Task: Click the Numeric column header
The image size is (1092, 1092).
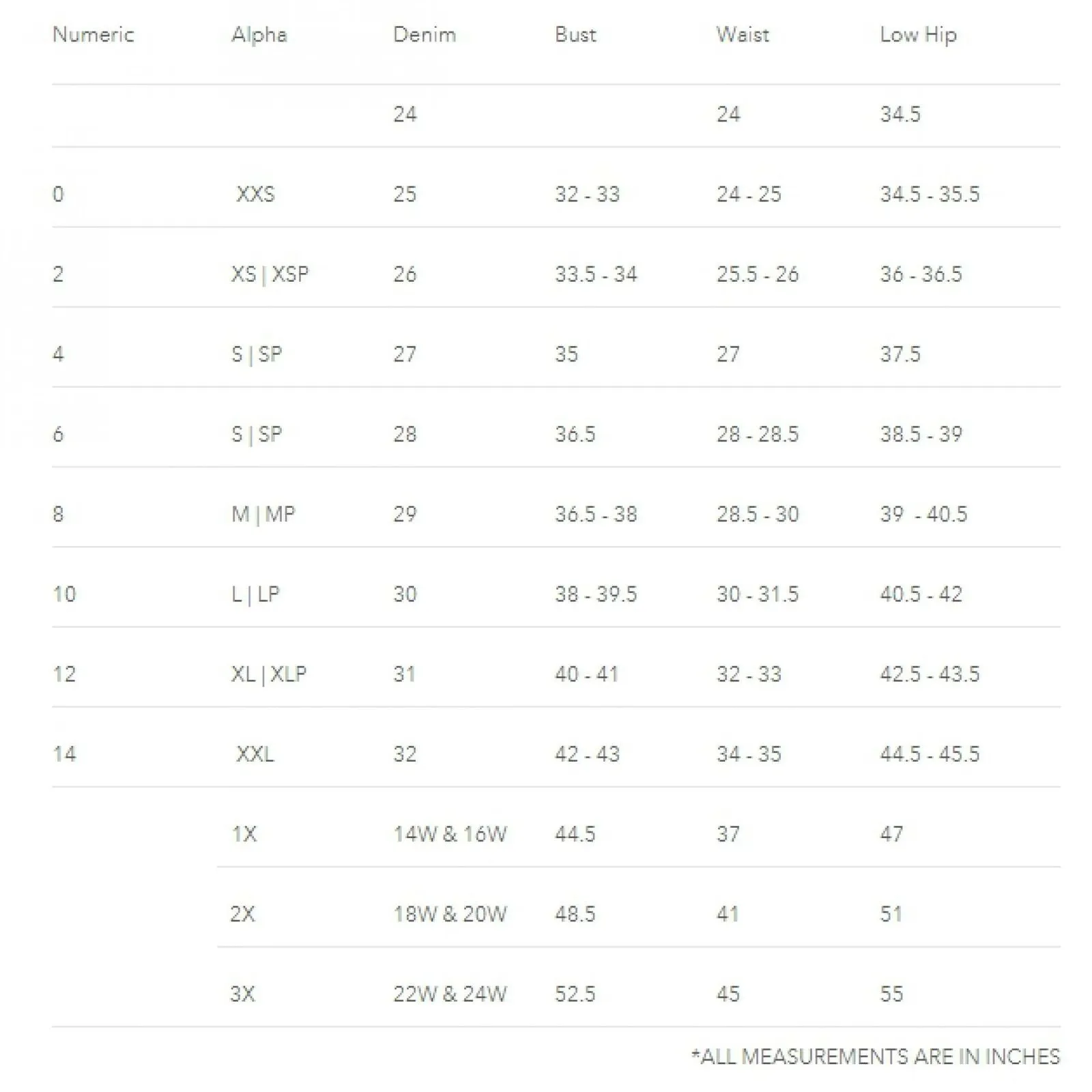Action: (x=94, y=35)
